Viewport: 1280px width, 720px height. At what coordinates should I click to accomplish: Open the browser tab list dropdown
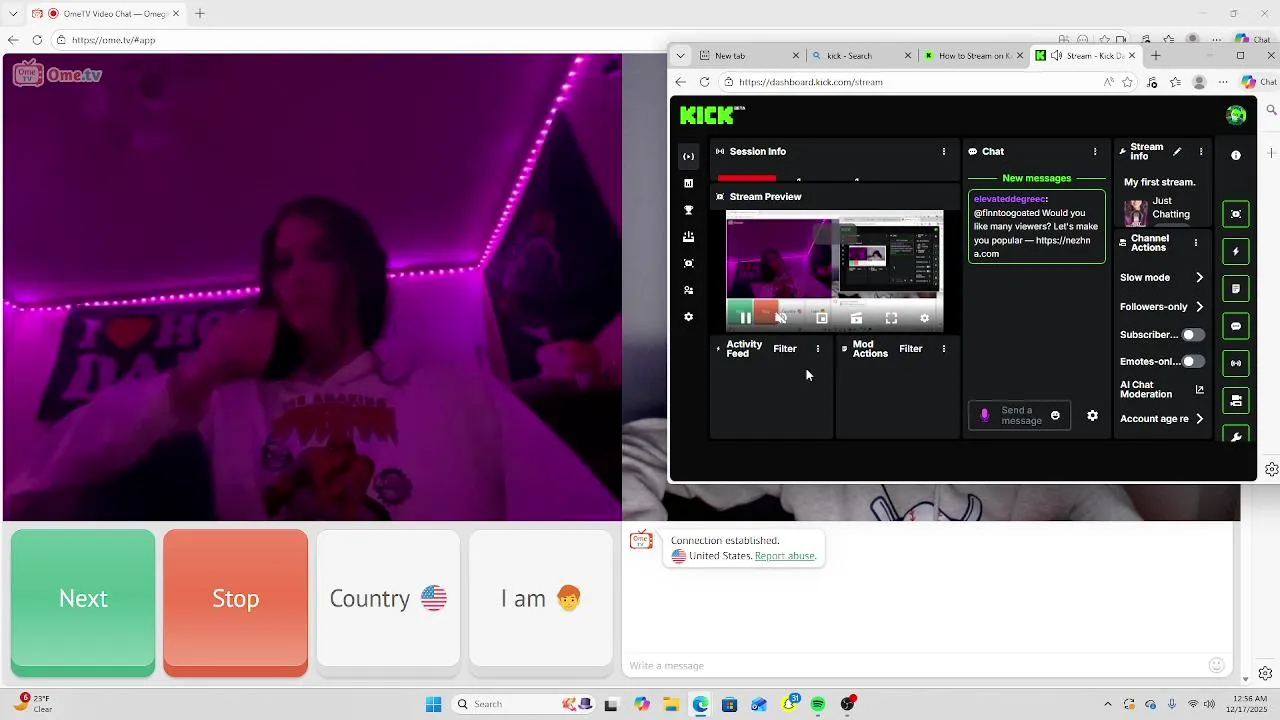coord(680,56)
